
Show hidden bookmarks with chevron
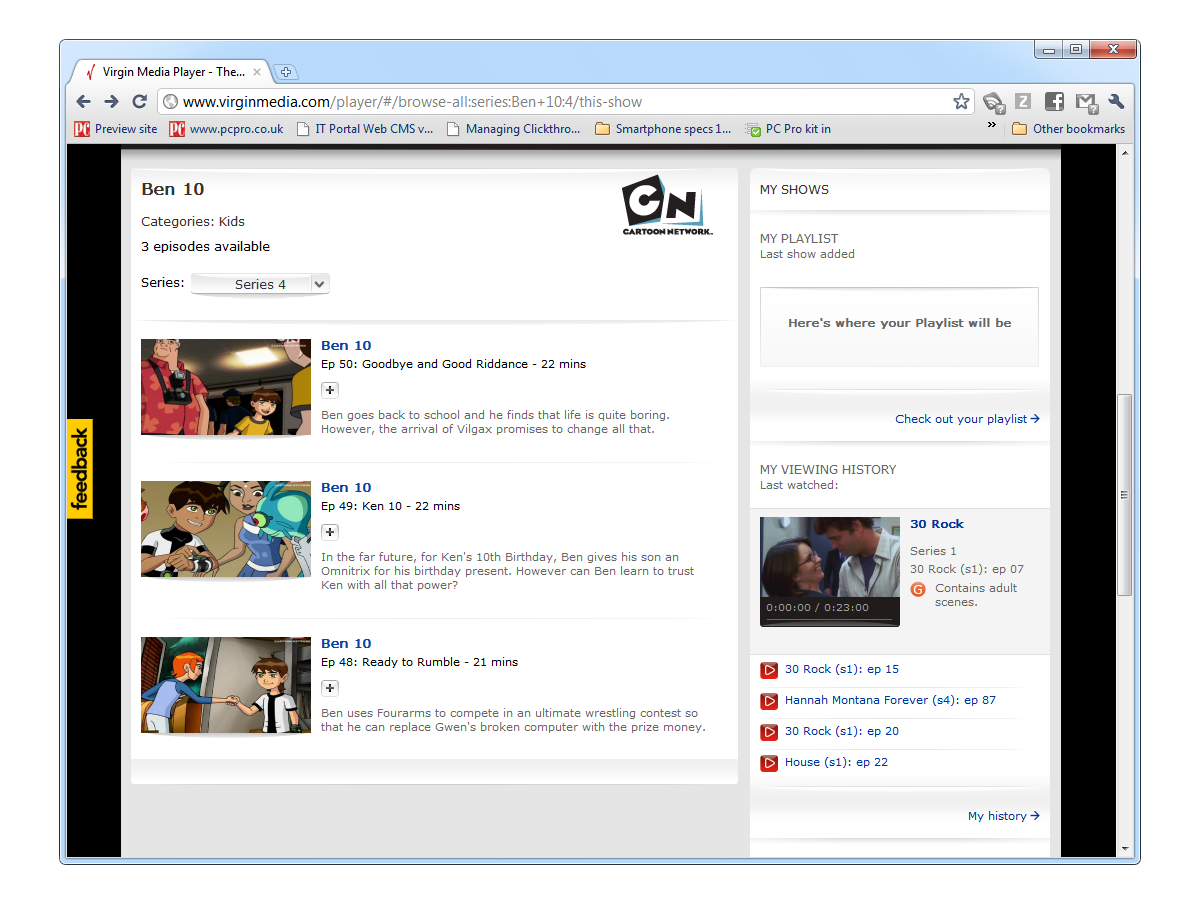992,126
